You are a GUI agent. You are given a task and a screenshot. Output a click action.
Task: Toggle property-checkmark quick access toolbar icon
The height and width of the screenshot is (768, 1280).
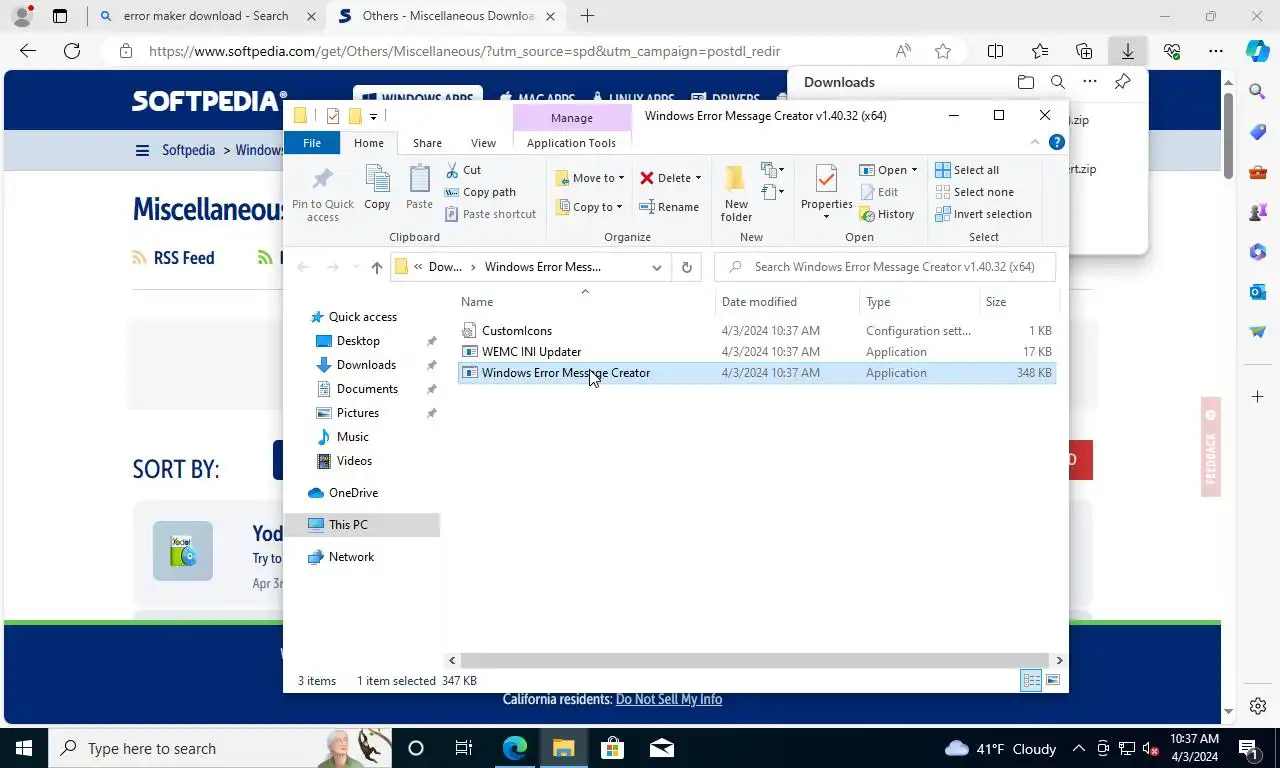pyautogui.click(x=333, y=117)
